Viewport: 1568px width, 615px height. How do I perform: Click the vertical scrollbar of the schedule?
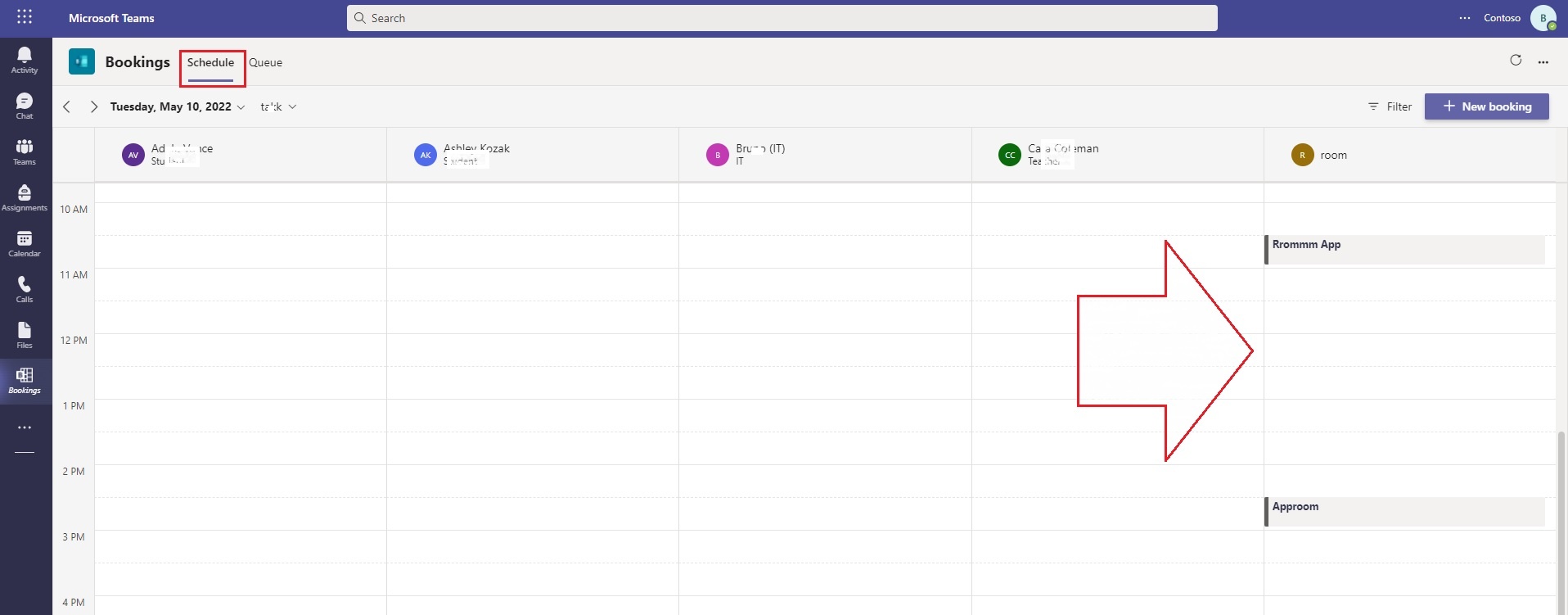pyautogui.click(x=1561, y=522)
